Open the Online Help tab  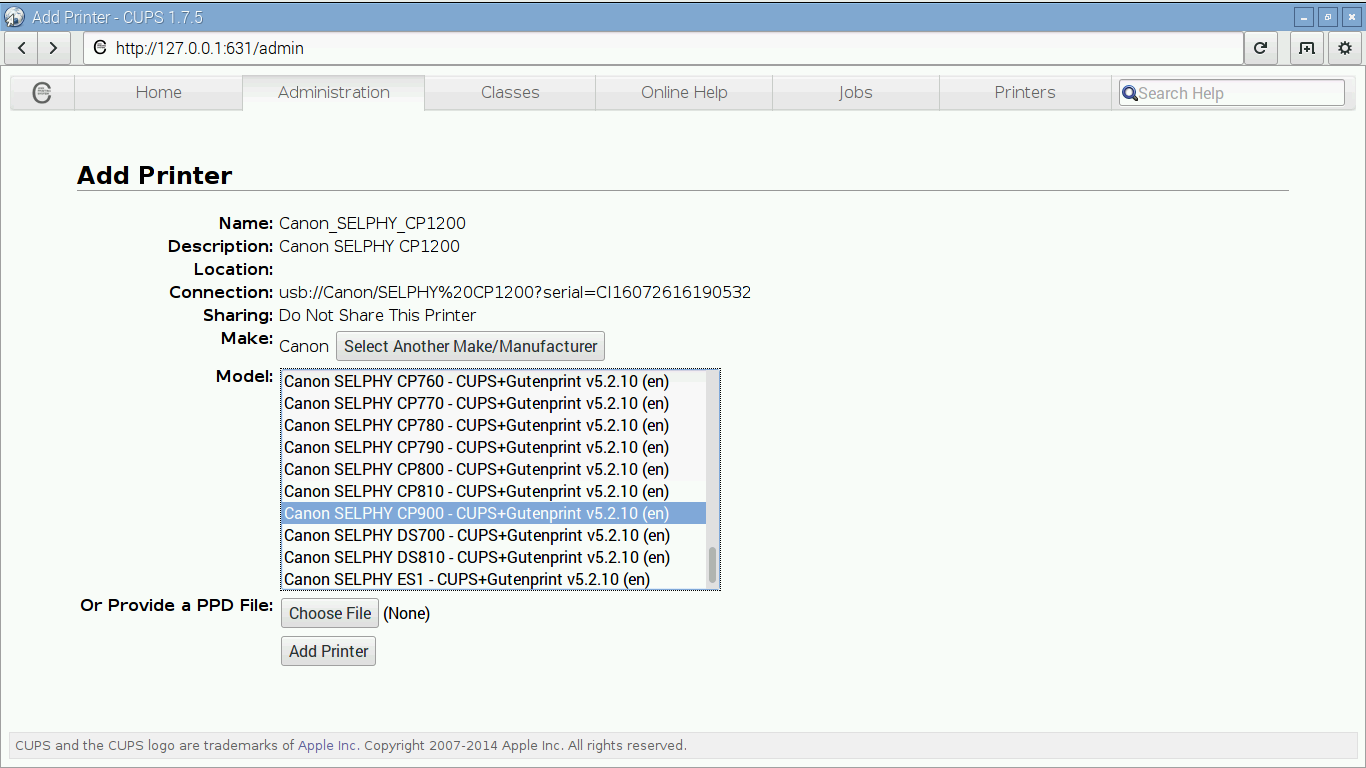tap(684, 92)
